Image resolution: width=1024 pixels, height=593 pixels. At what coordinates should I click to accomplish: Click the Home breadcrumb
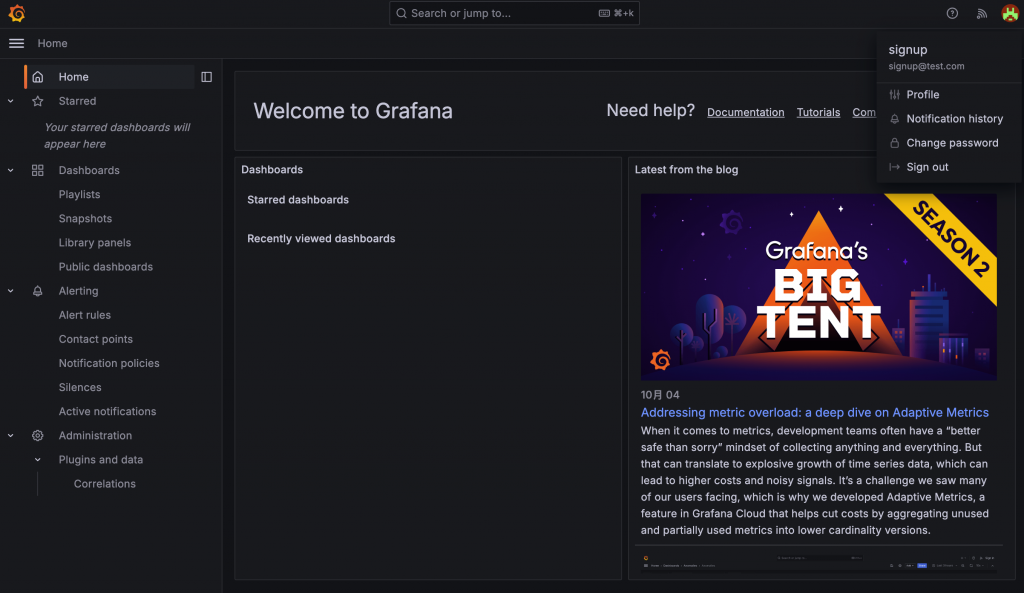click(x=52, y=43)
